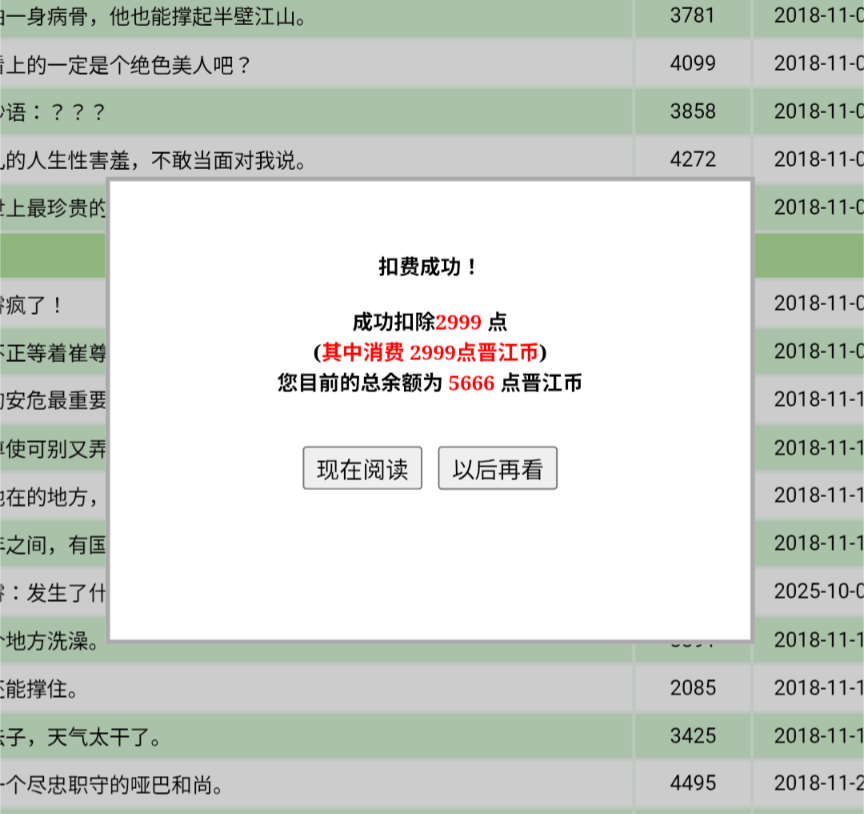
Task: Open chapter 子，天气太干了。
Action: click(x=80, y=736)
